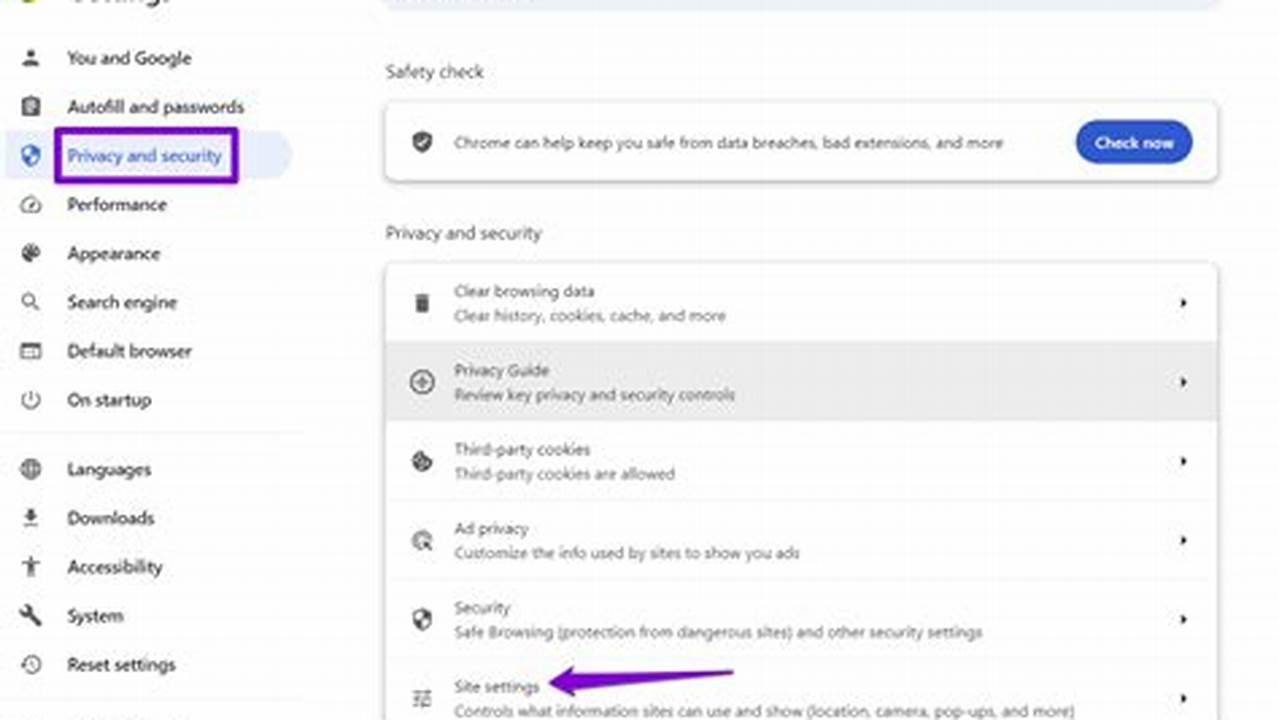Expand the Ad privacy row chevron
Viewport: 1279px width, 720px height.
coord(1183,540)
